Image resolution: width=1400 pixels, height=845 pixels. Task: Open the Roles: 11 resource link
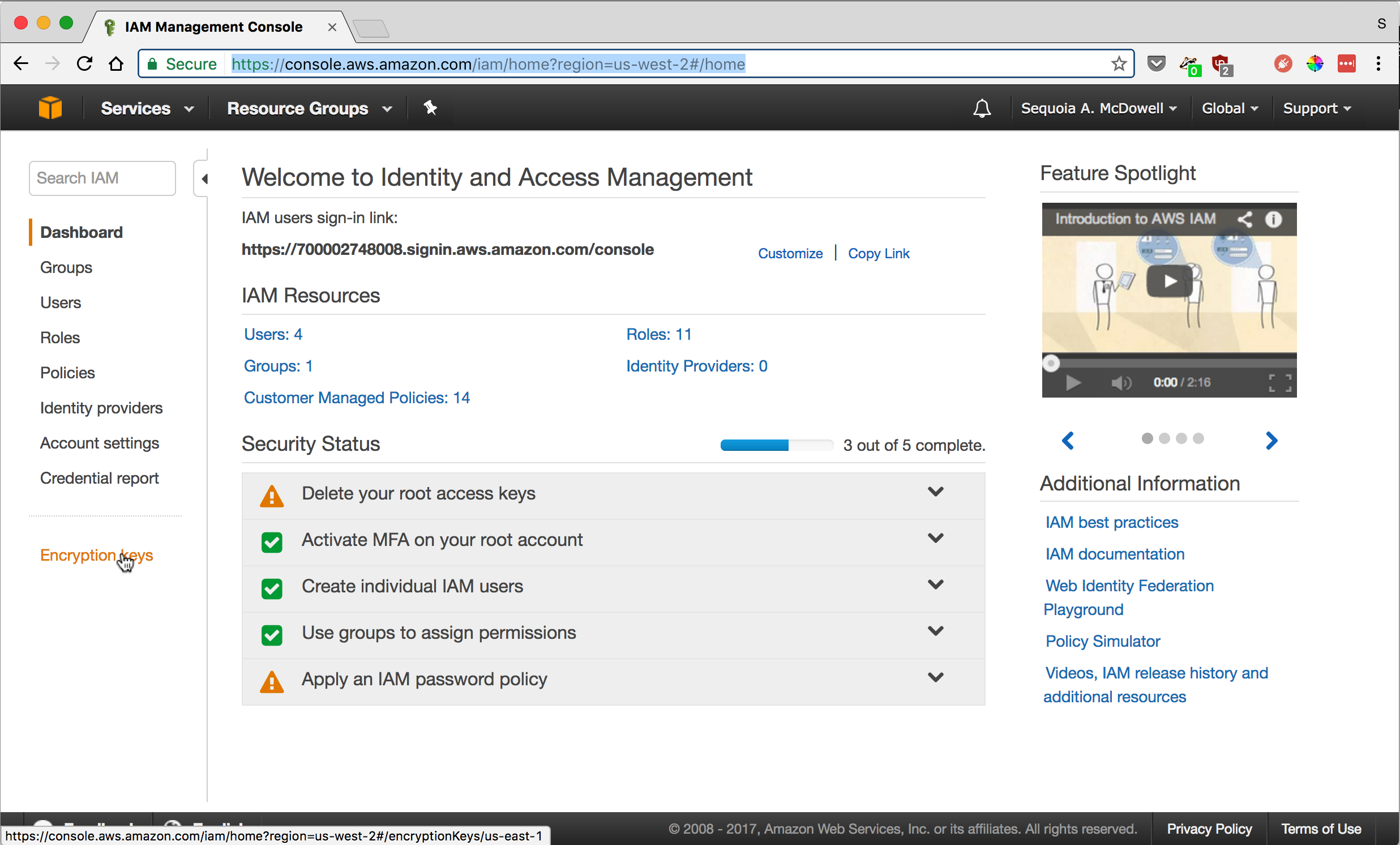click(658, 334)
